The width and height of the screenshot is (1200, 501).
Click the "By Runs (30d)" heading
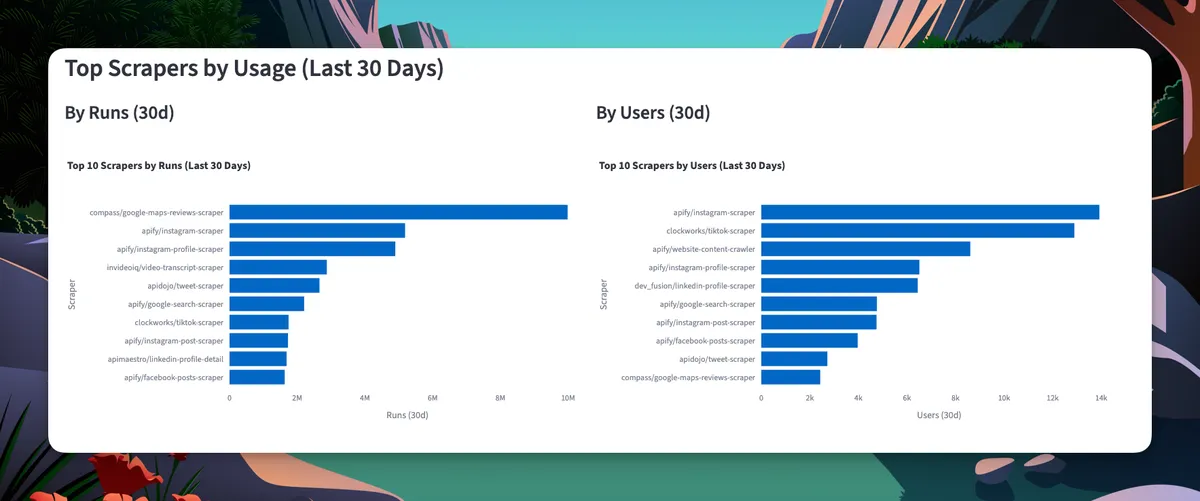coord(119,113)
